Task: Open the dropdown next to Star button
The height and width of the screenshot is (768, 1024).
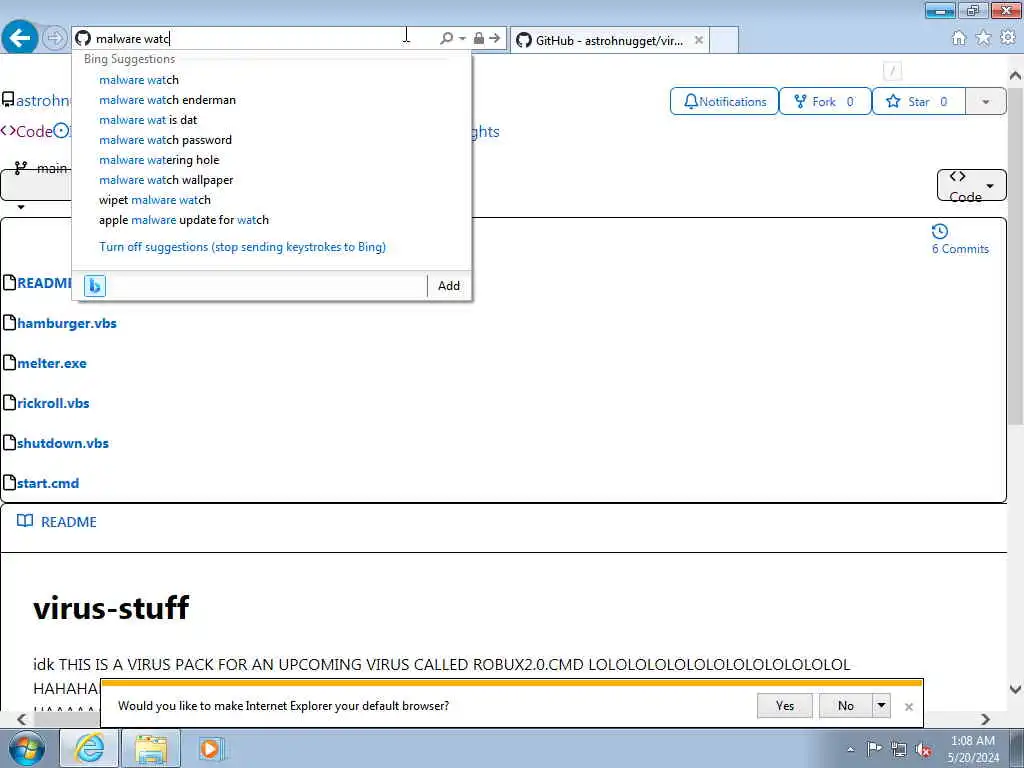Action: [985, 102]
